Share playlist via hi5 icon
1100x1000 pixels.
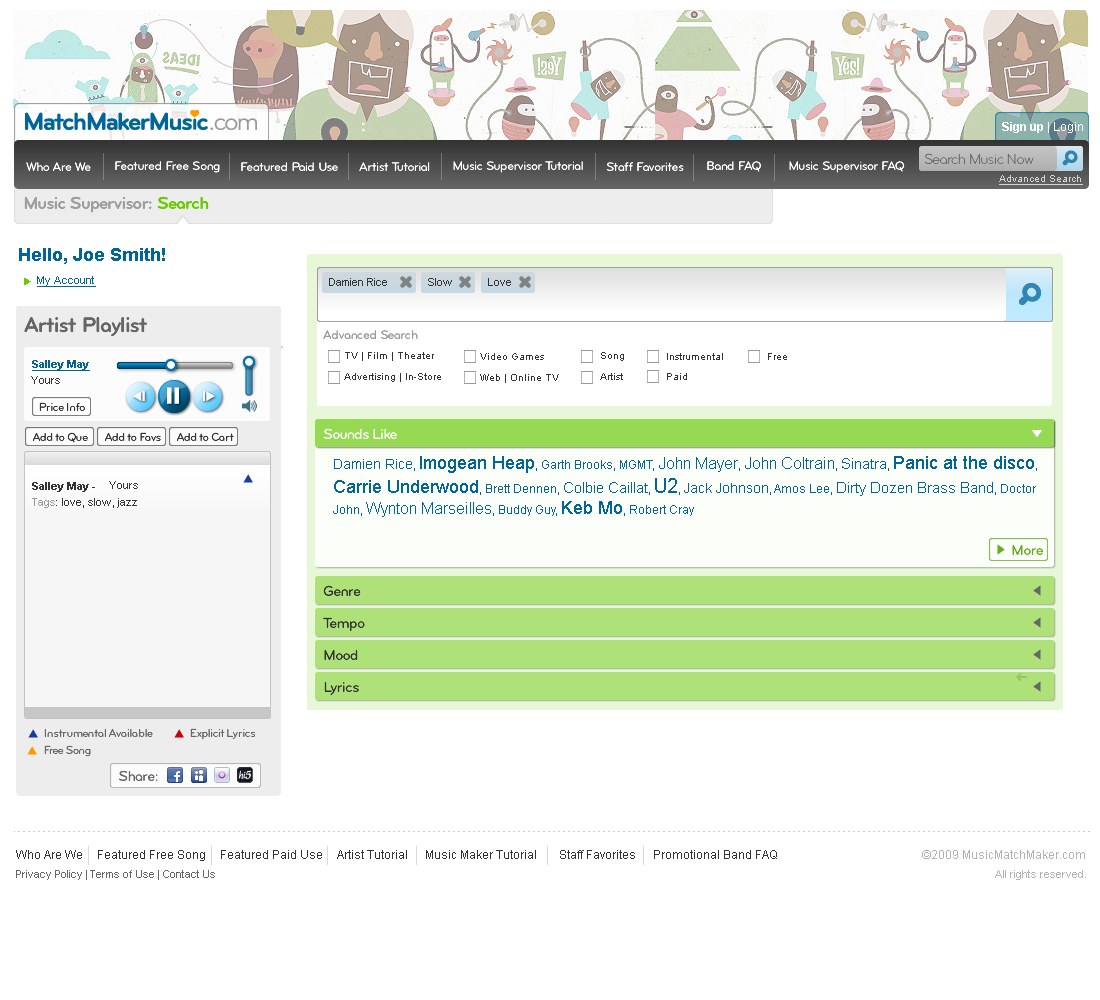coord(244,775)
